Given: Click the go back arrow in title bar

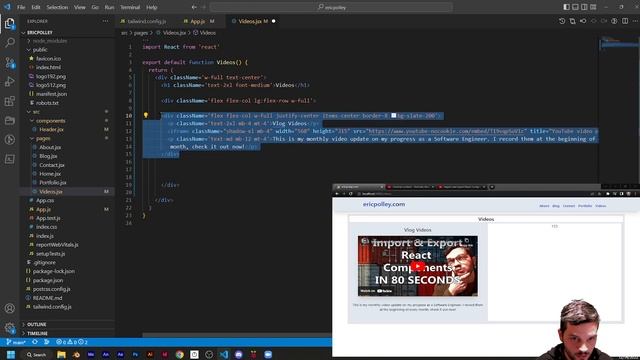Looking at the screenshot, I should [x=194, y=7].
